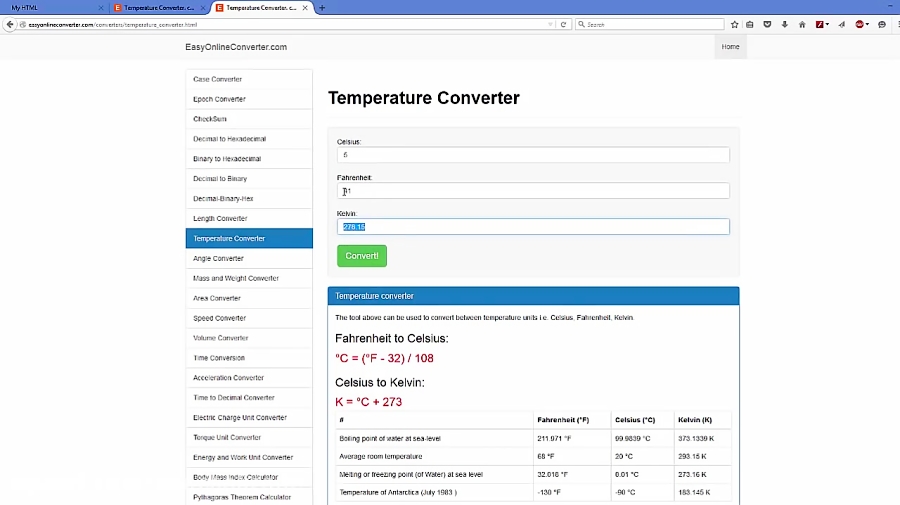The width and height of the screenshot is (900, 505).
Task: Click the send/share paper plane icon
Action: pos(841,25)
